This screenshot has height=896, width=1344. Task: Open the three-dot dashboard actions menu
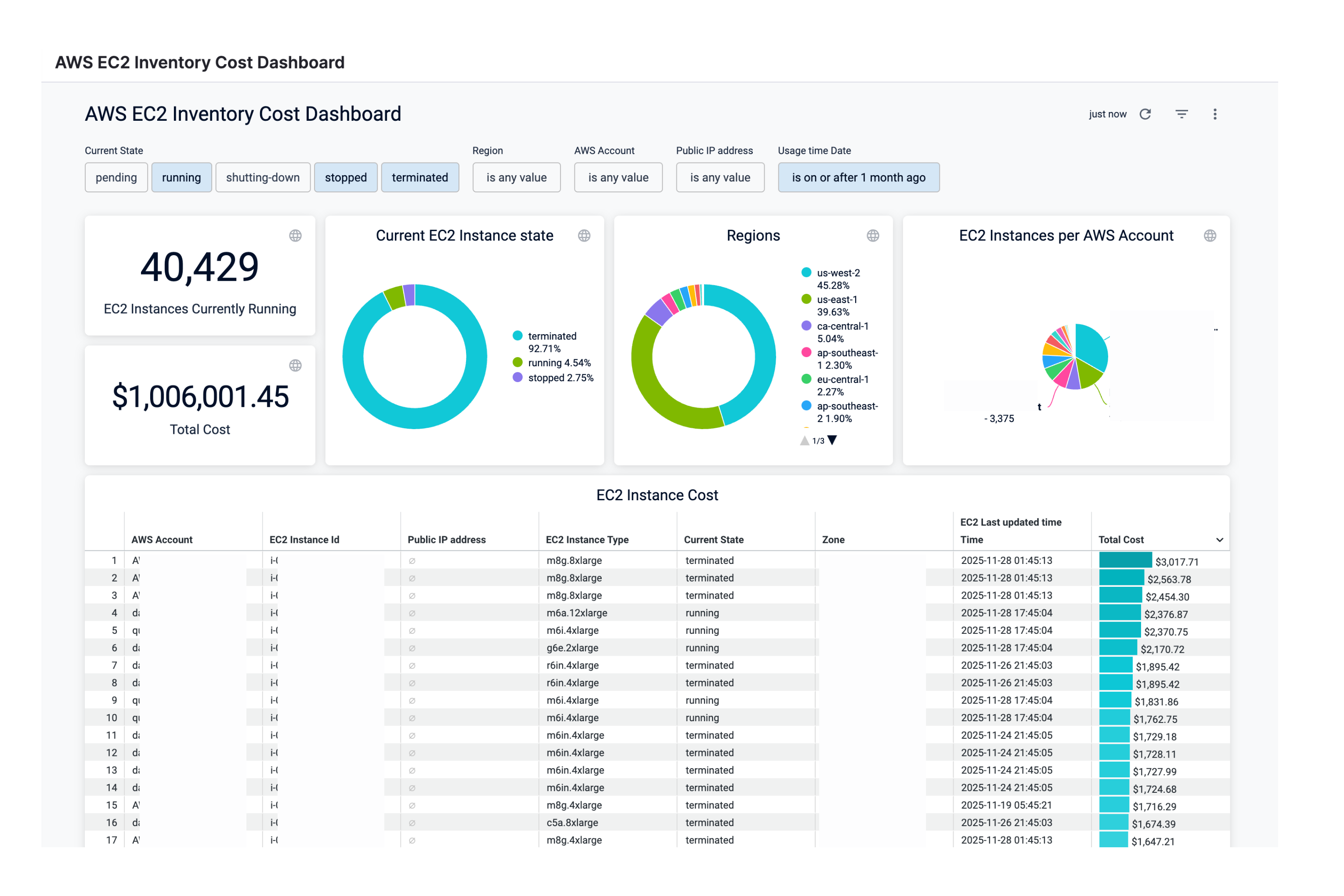[1214, 114]
